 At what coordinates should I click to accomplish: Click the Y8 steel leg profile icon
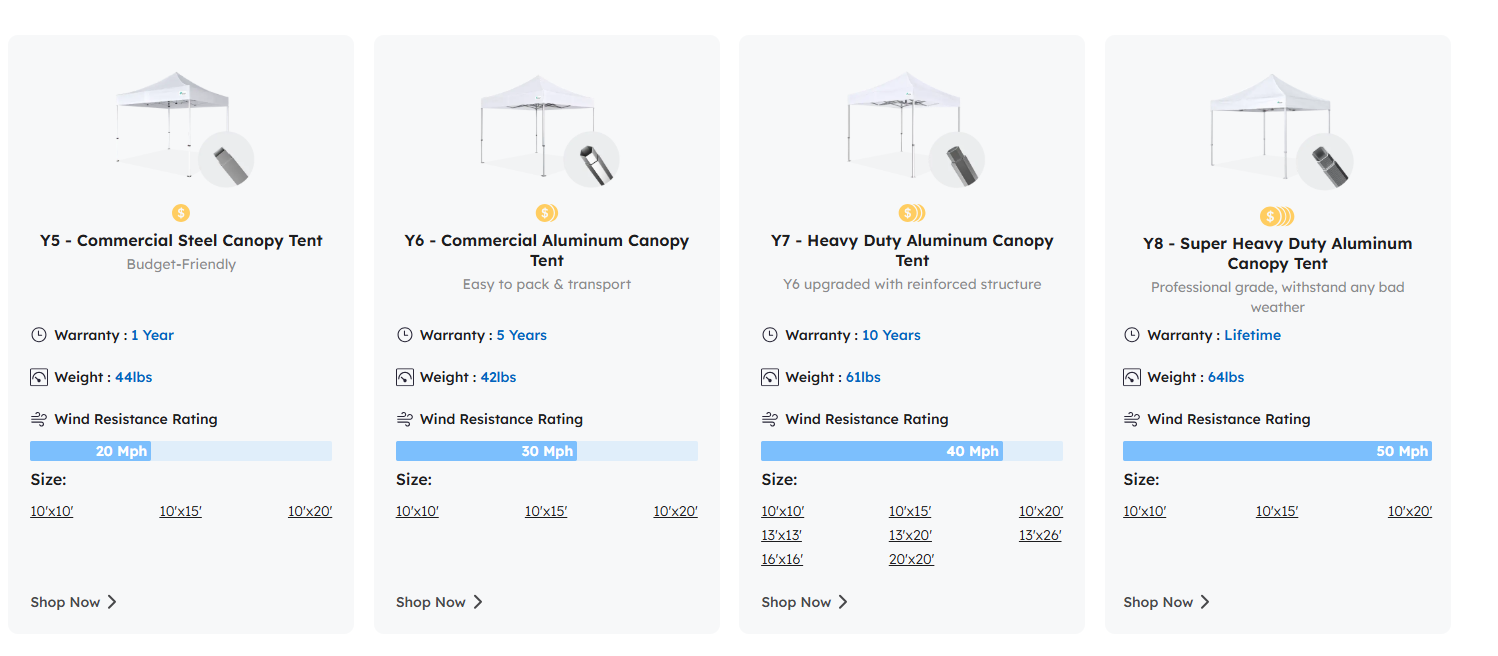coord(1324,161)
